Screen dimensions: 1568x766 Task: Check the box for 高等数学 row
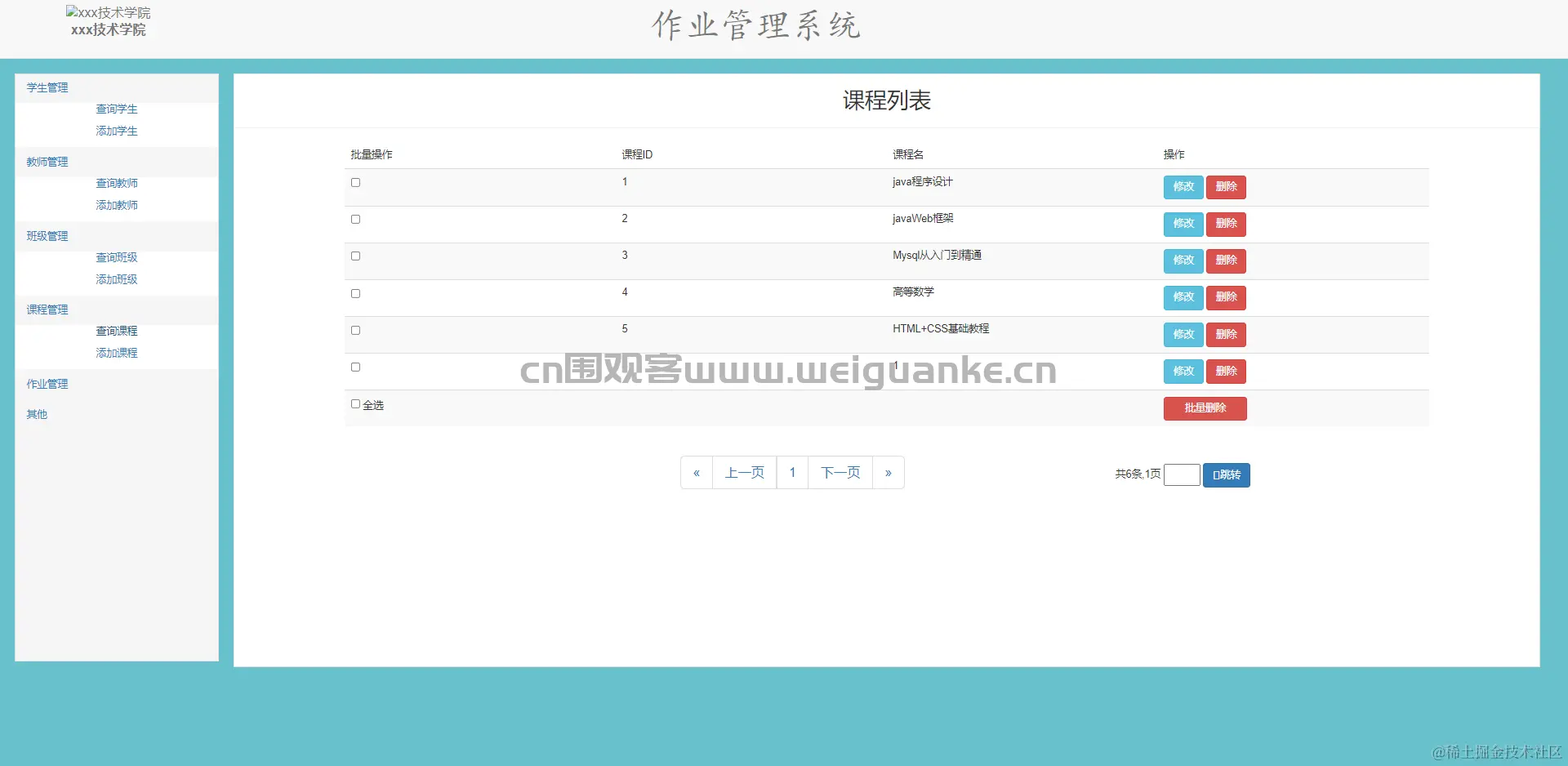pyautogui.click(x=355, y=294)
